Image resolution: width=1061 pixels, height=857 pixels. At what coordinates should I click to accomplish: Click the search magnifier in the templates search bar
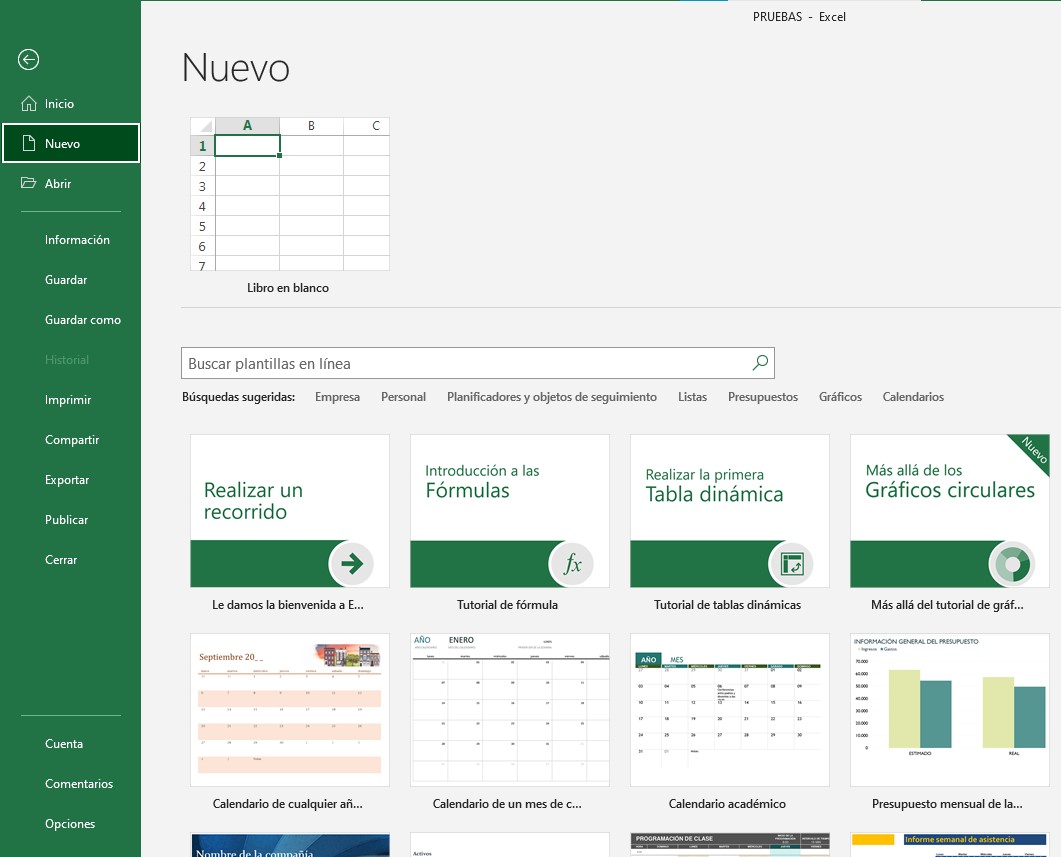point(759,362)
